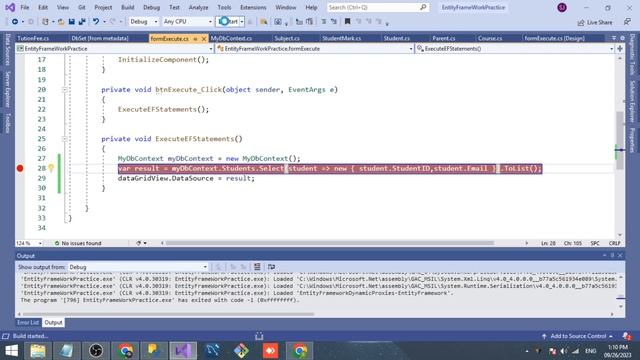Click the bookmark icon in the toolbar
640x360 pixels.
click(x=347, y=22)
